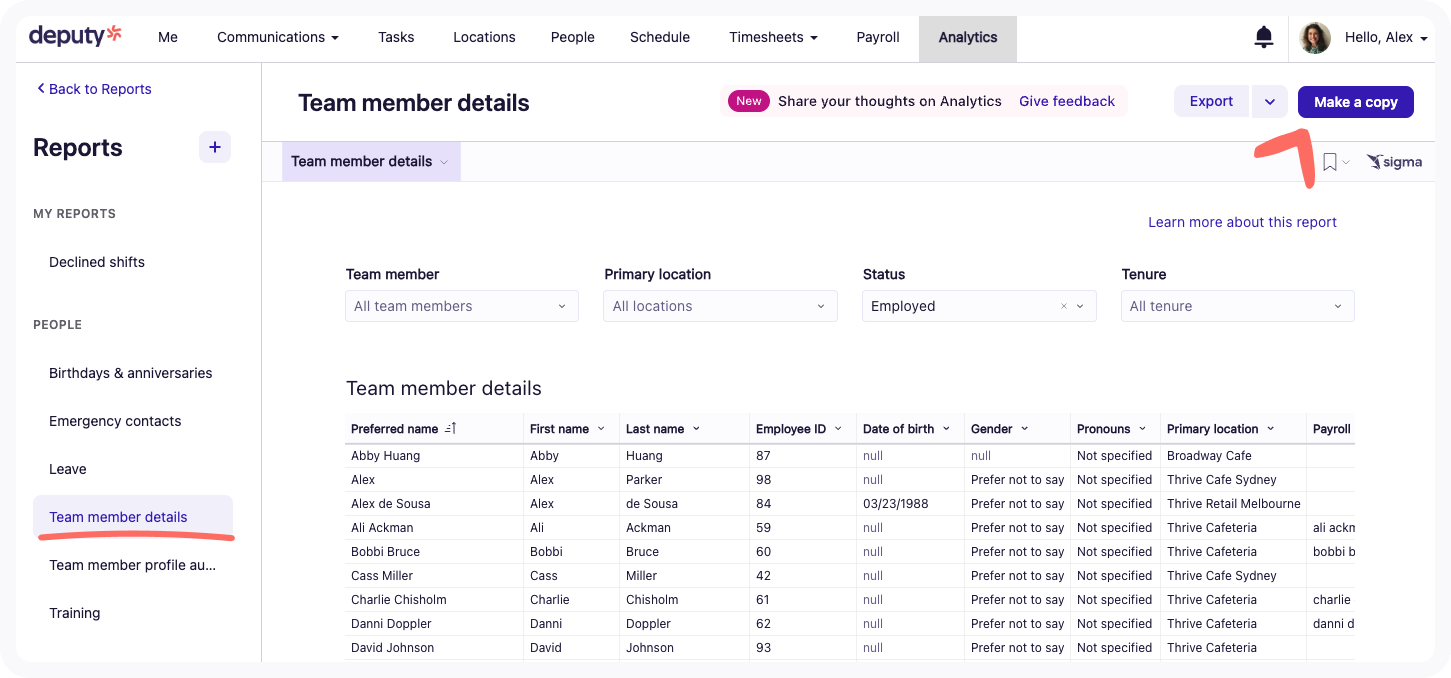Toggle sort on Preferred name column
The height and width of the screenshot is (678, 1451).
click(x=450, y=429)
